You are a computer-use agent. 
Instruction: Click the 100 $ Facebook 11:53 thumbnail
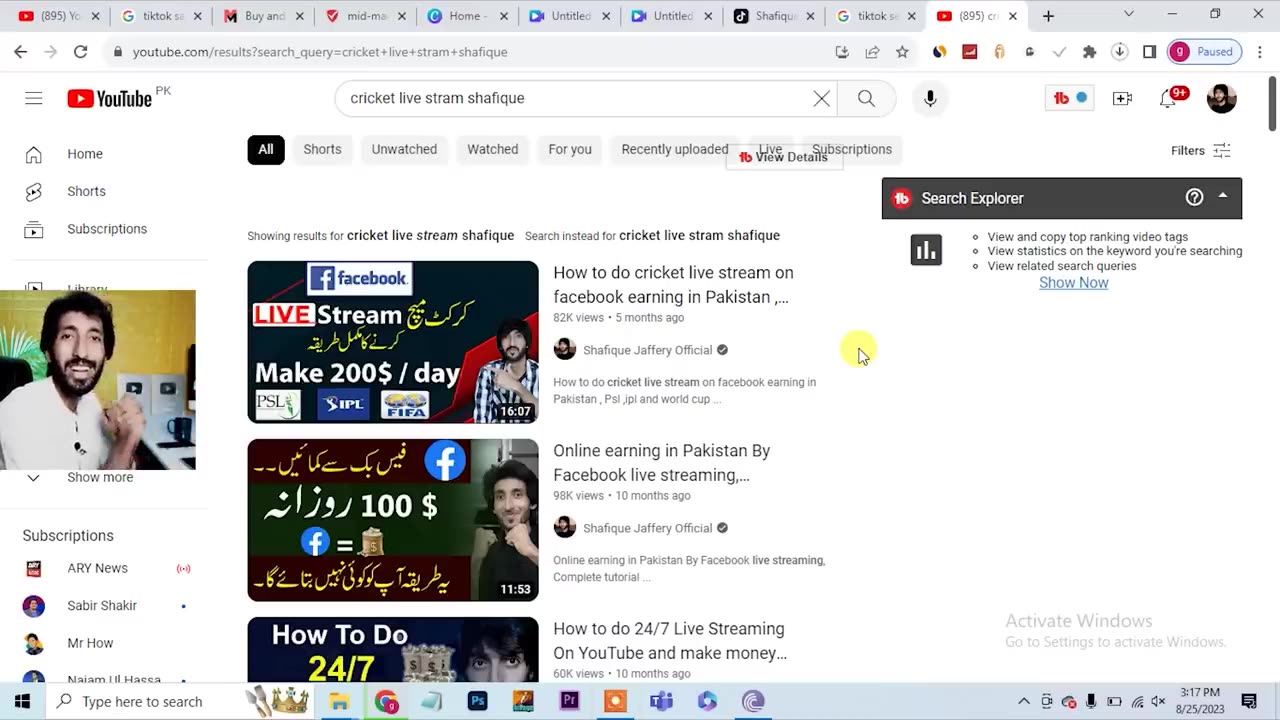click(393, 520)
